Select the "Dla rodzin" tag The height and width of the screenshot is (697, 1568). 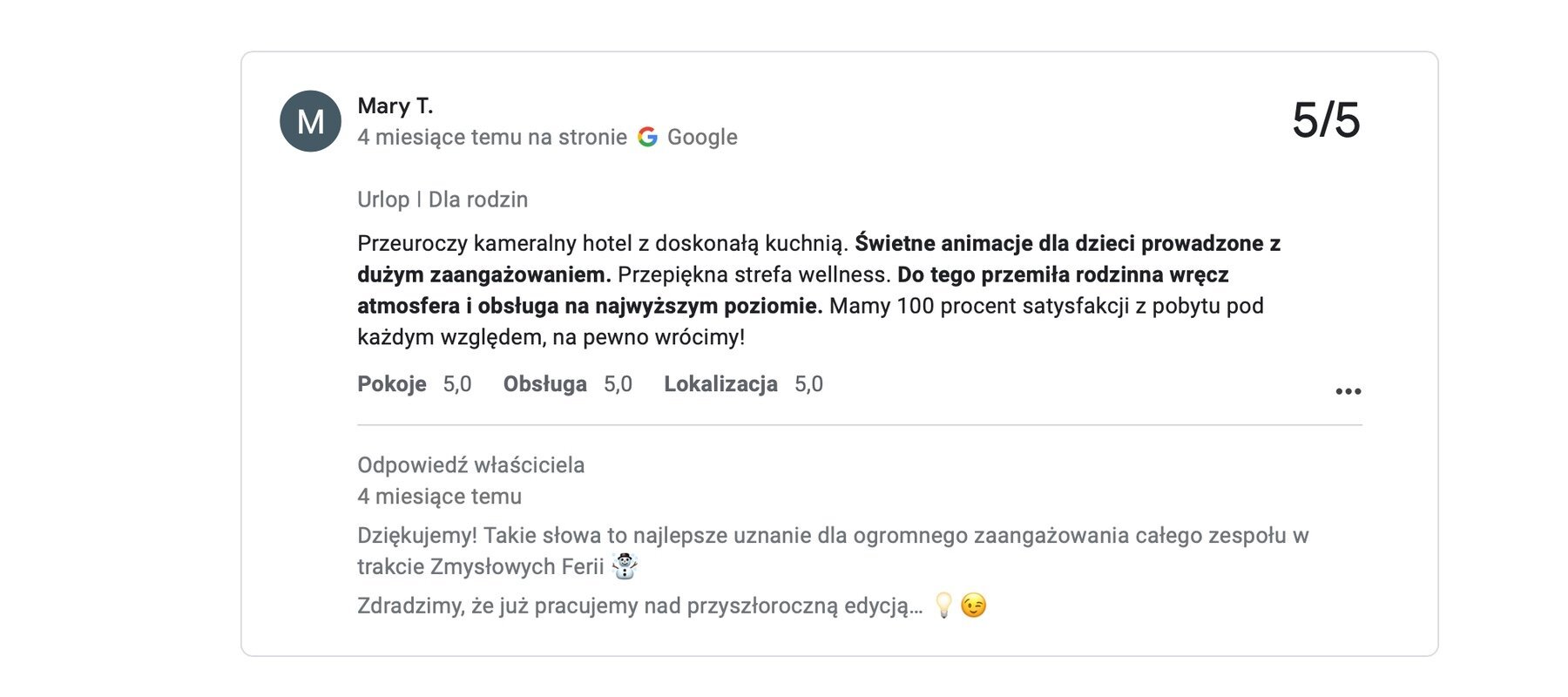478,200
